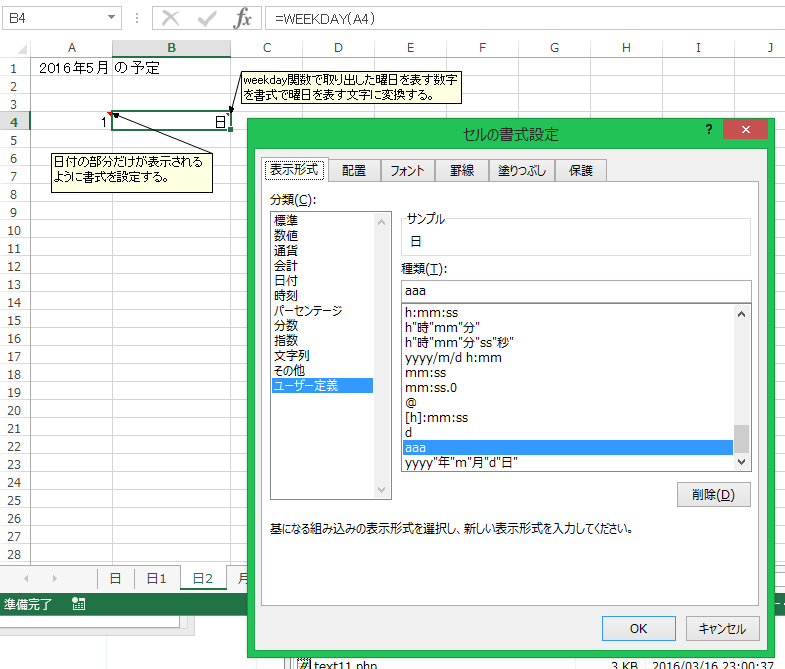Click the 削除 delete button
785x669 pixels.
pyautogui.click(x=713, y=495)
